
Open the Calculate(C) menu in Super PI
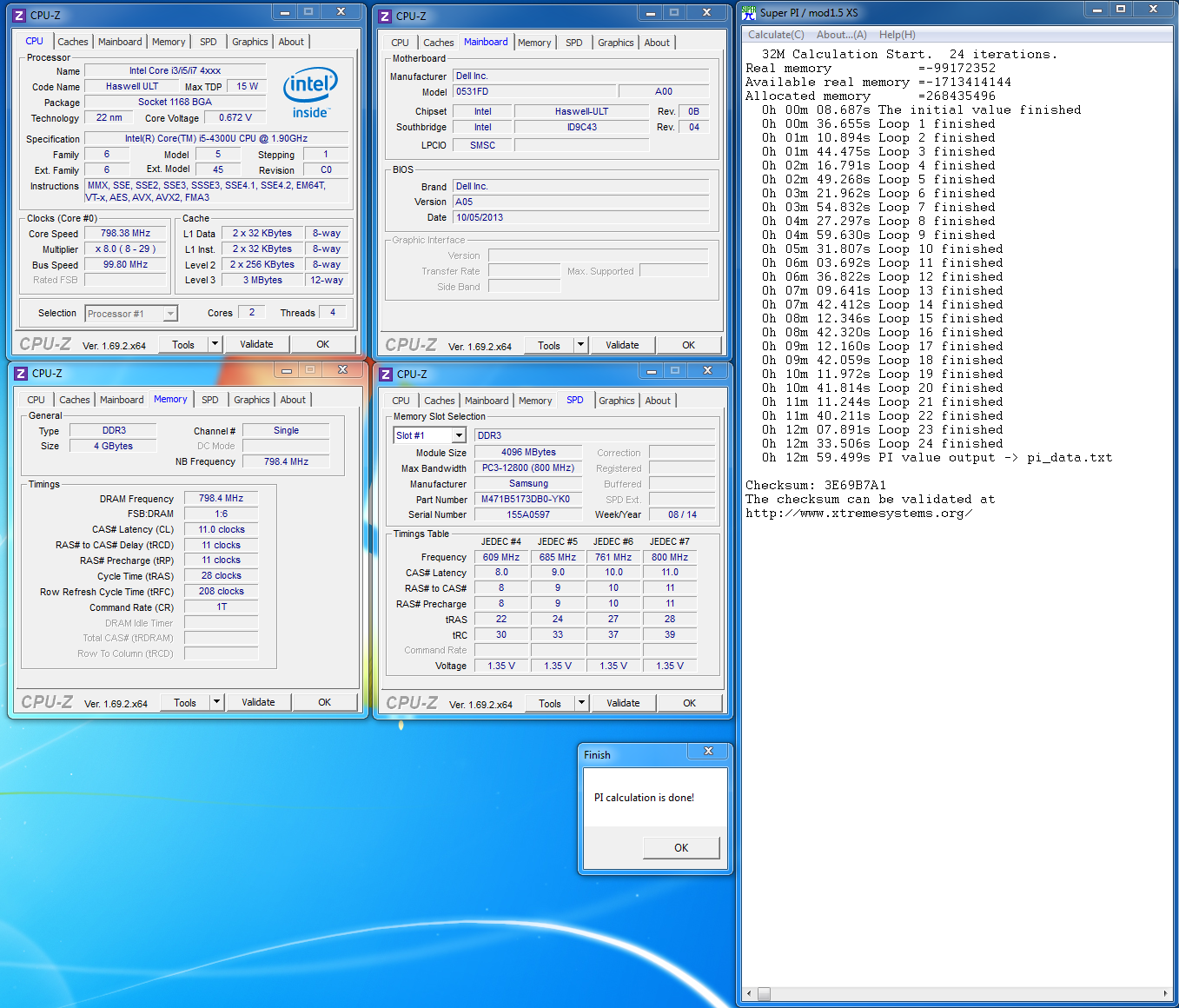776,35
